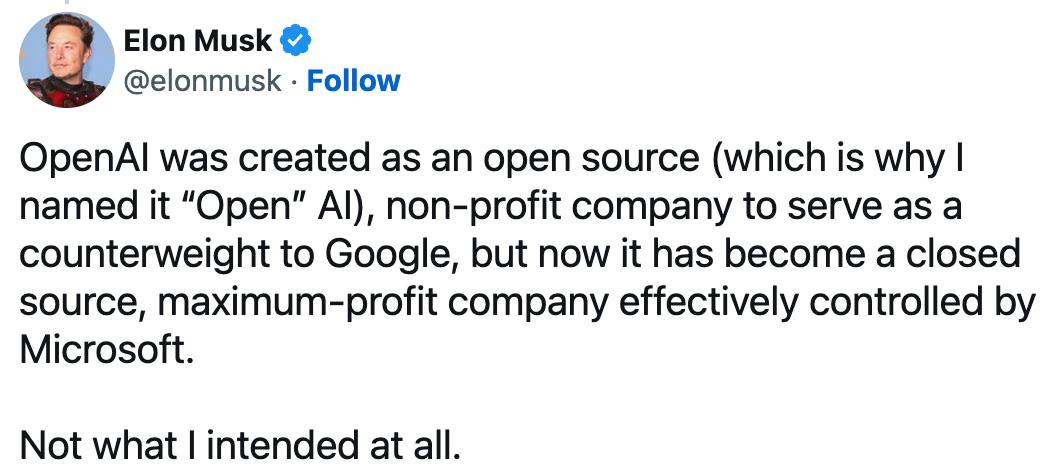1054x472 pixels.
Task: Open the @elonmusk handle link
Action: 201,80
